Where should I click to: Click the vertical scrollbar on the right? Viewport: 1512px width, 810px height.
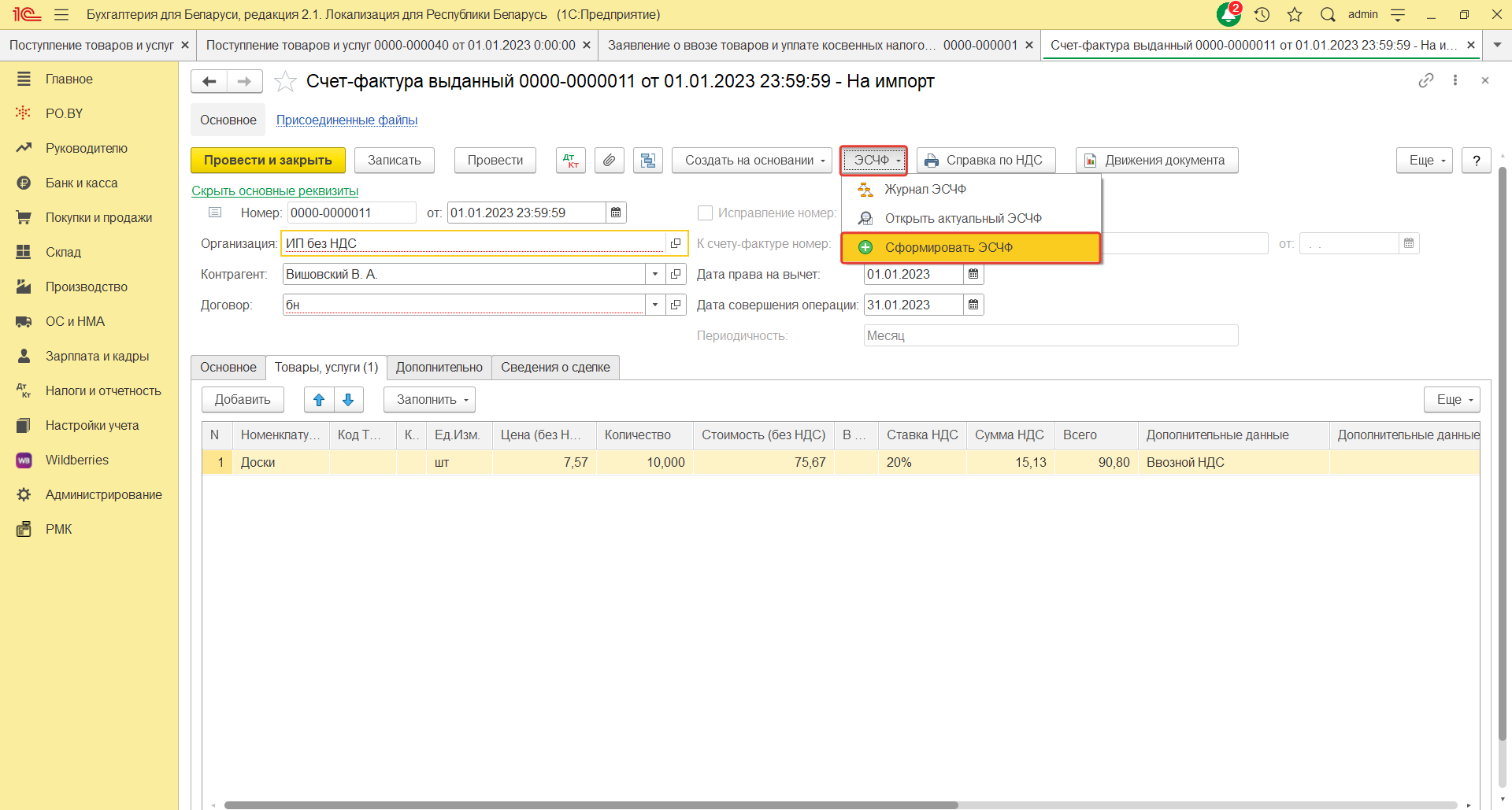click(1503, 453)
